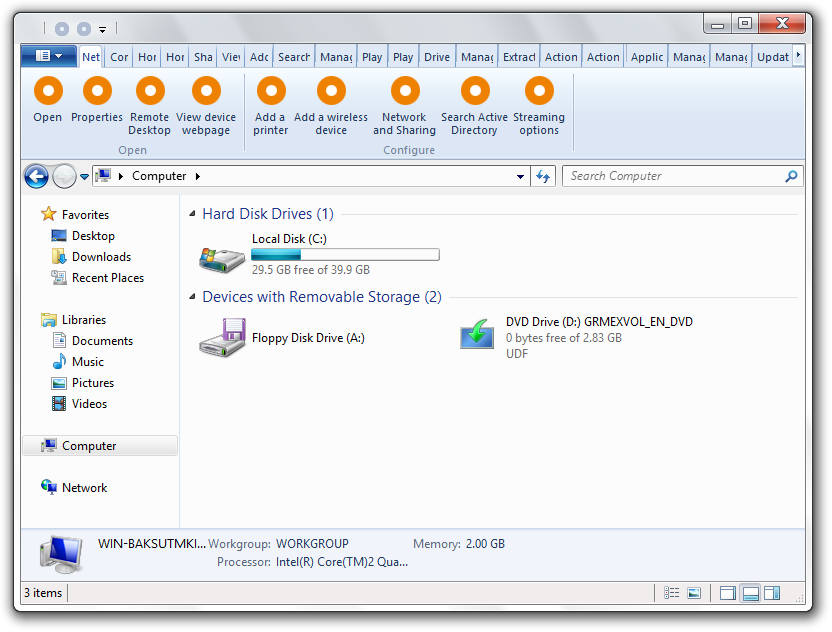
Task: Click the Music library icon
Action: pos(59,361)
